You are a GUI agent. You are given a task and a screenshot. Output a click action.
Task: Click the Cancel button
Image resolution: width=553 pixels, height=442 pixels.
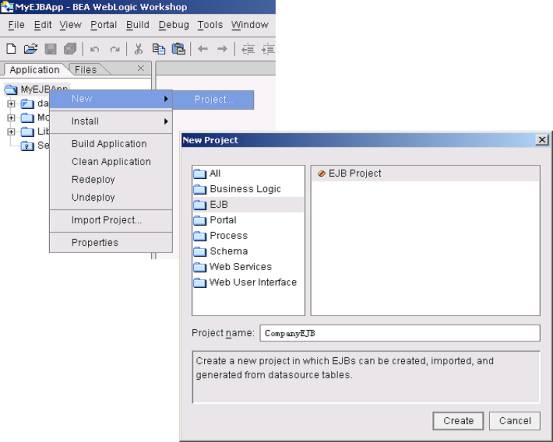tap(515, 420)
